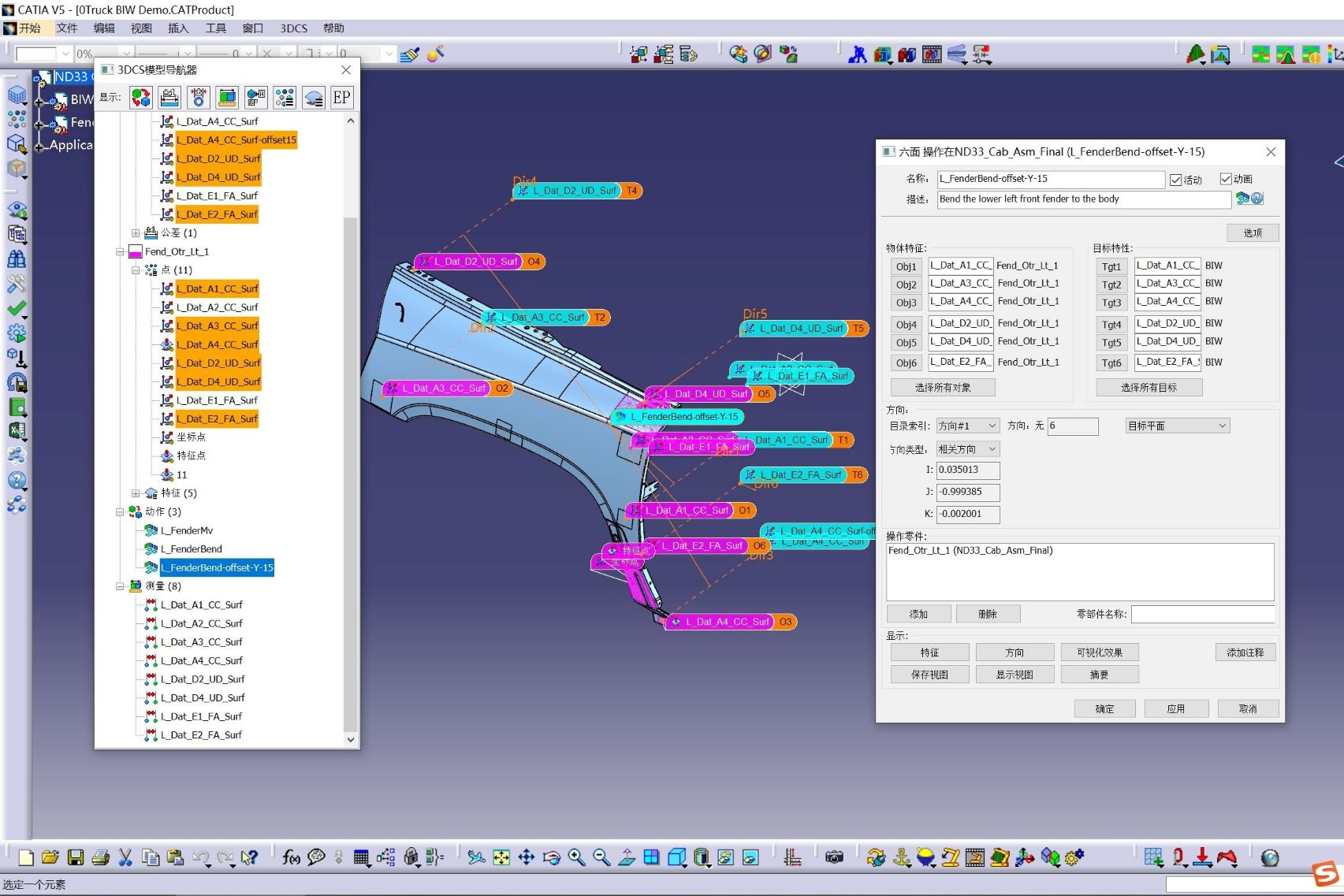Expand the 特征 (5) tree node
The image size is (1344, 896).
coord(136,493)
